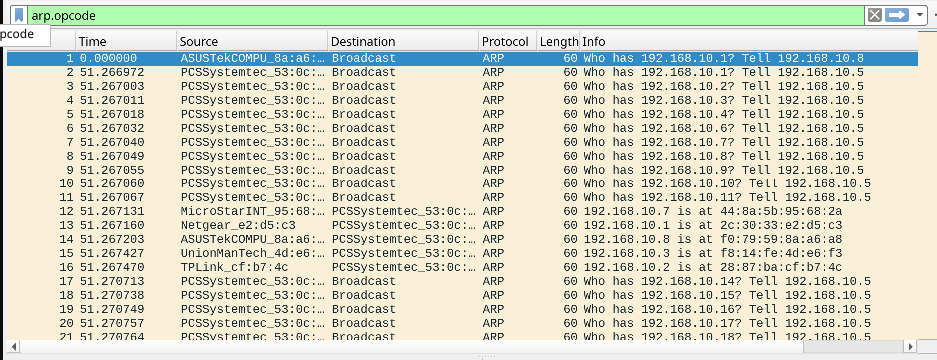Clear the display filter with X button
The width and height of the screenshot is (937, 360).
[x=874, y=16]
